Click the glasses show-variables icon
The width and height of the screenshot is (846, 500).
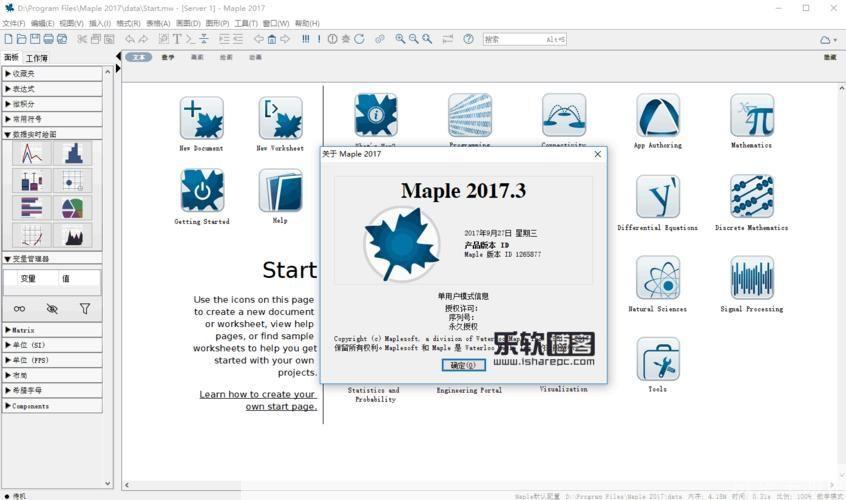[x=19, y=309]
